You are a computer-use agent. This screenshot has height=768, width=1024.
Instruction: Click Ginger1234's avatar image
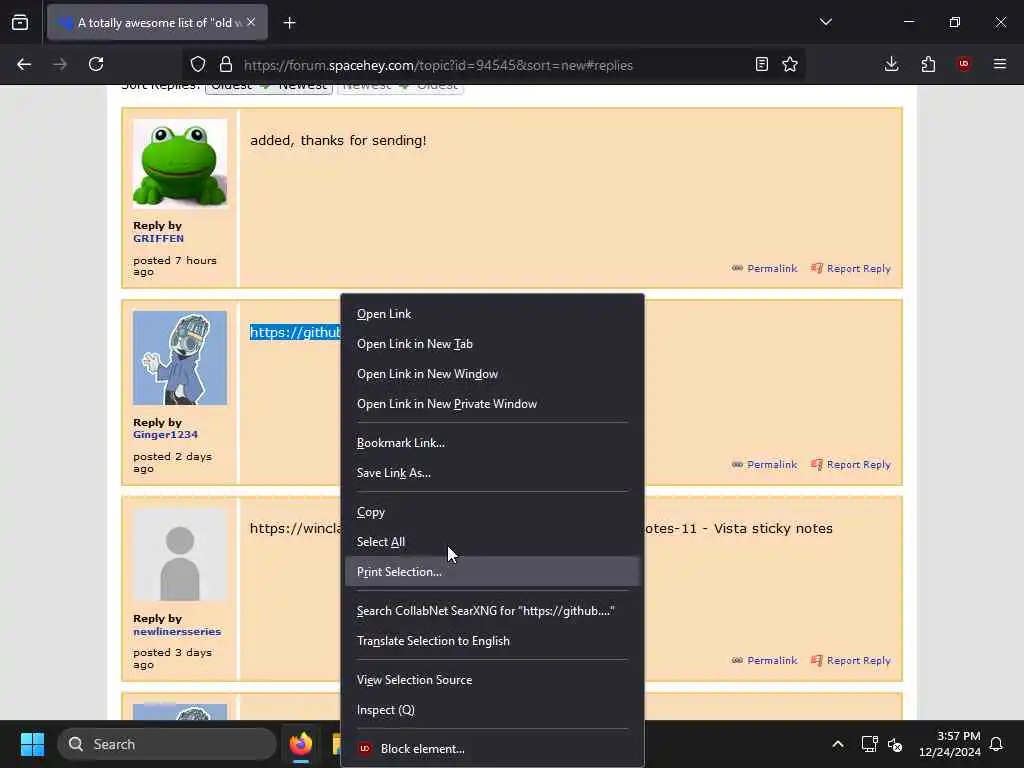[x=180, y=358]
